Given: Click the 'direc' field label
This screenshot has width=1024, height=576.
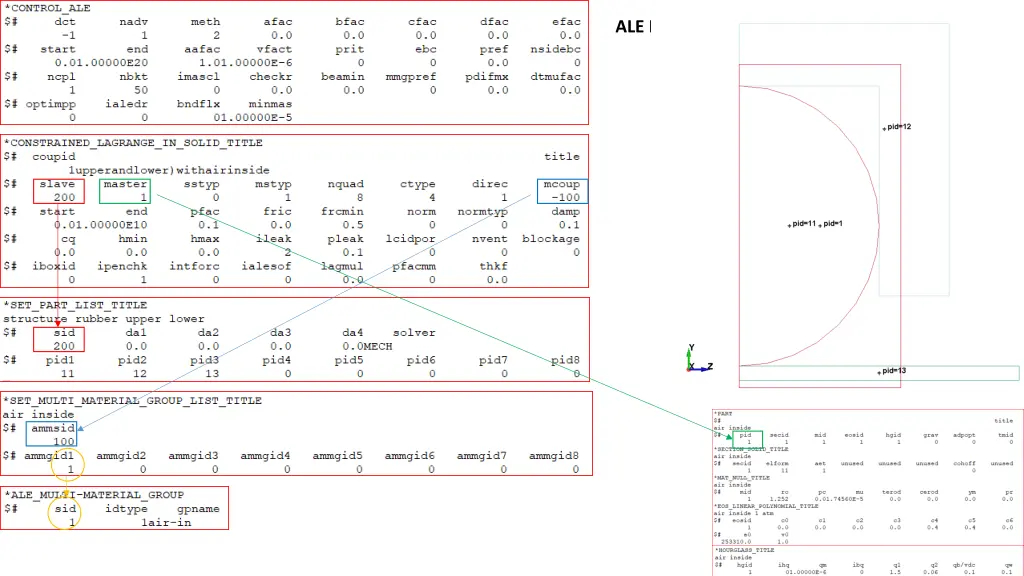Looking at the screenshot, I should coord(490,184).
